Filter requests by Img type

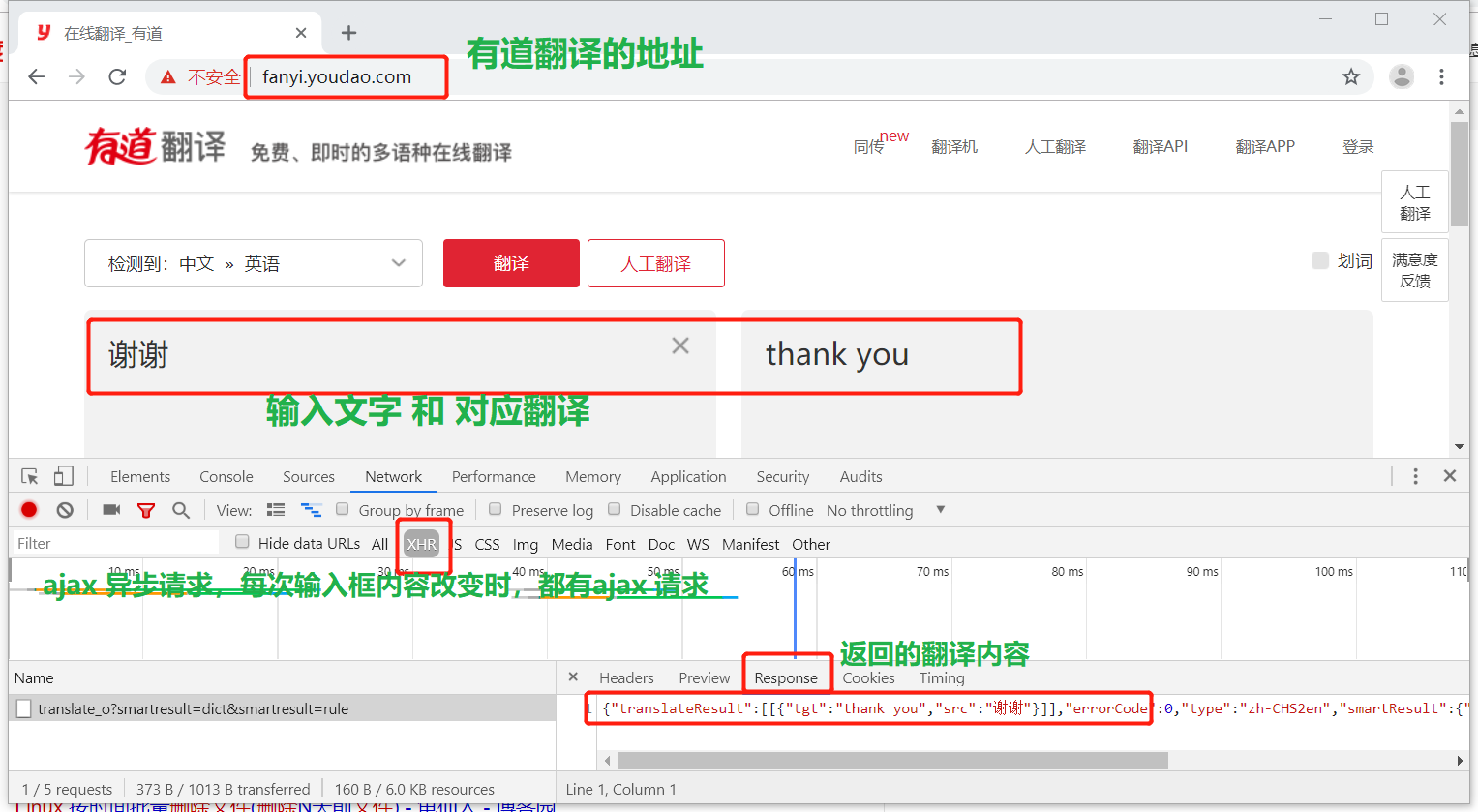click(x=526, y=544)
